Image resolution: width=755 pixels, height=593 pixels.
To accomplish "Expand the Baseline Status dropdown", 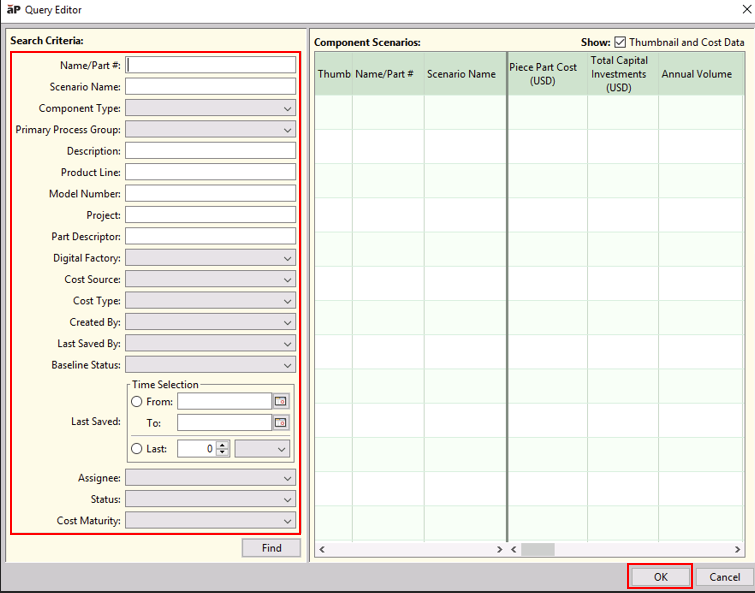I will point(210,365).
